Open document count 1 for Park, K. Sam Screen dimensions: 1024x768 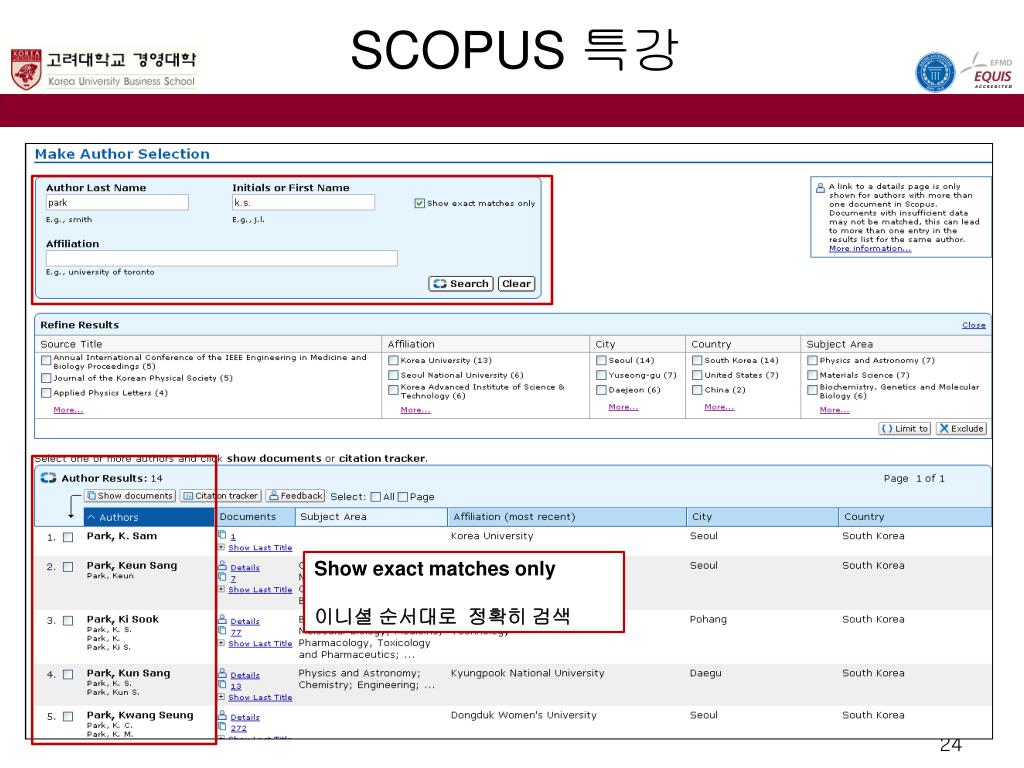[233, 537]
